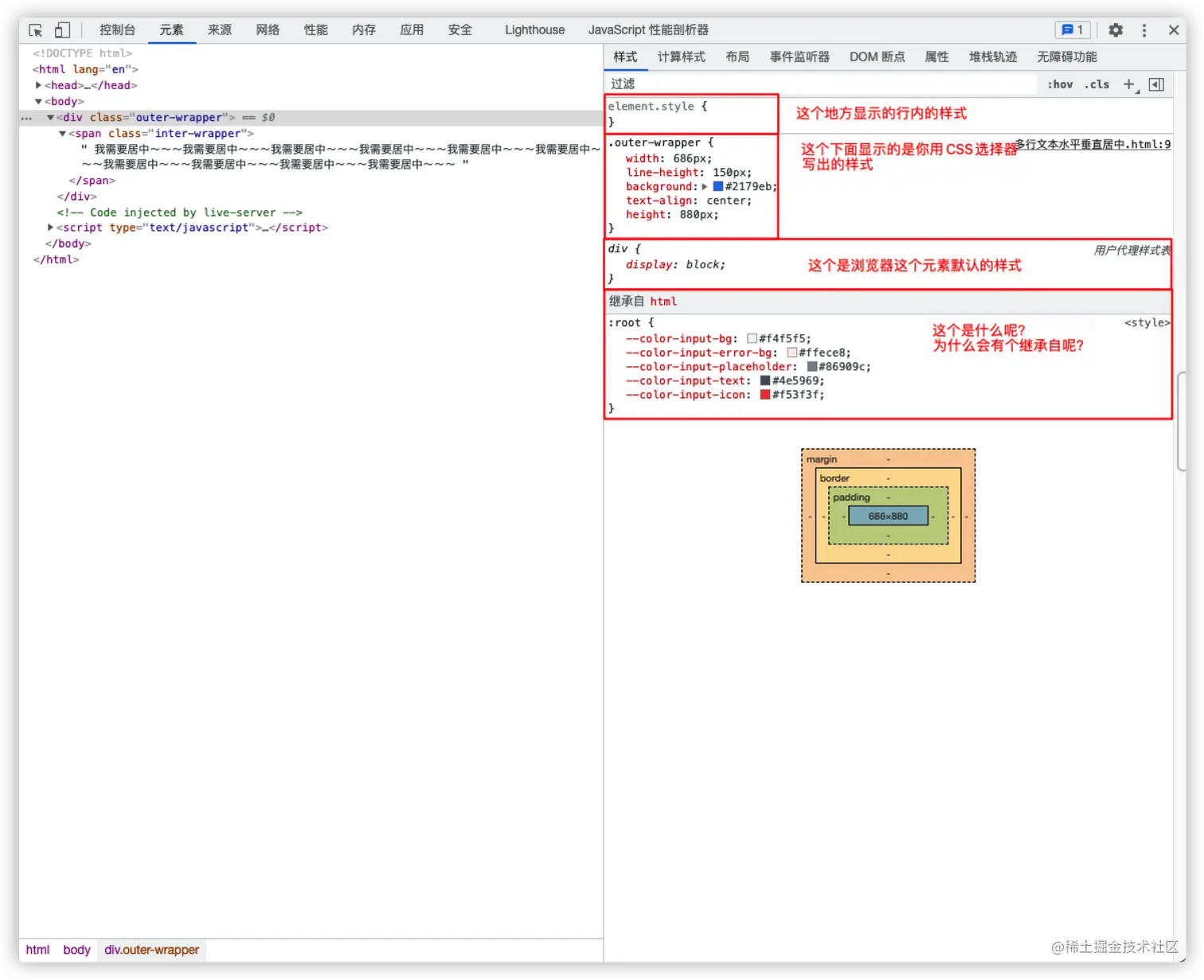Image resolution: width=1204 pixels, height=980 pixels.
Task: Open the three-dot actions for the outer-wrapper node
Action: [x=26, y=118]
